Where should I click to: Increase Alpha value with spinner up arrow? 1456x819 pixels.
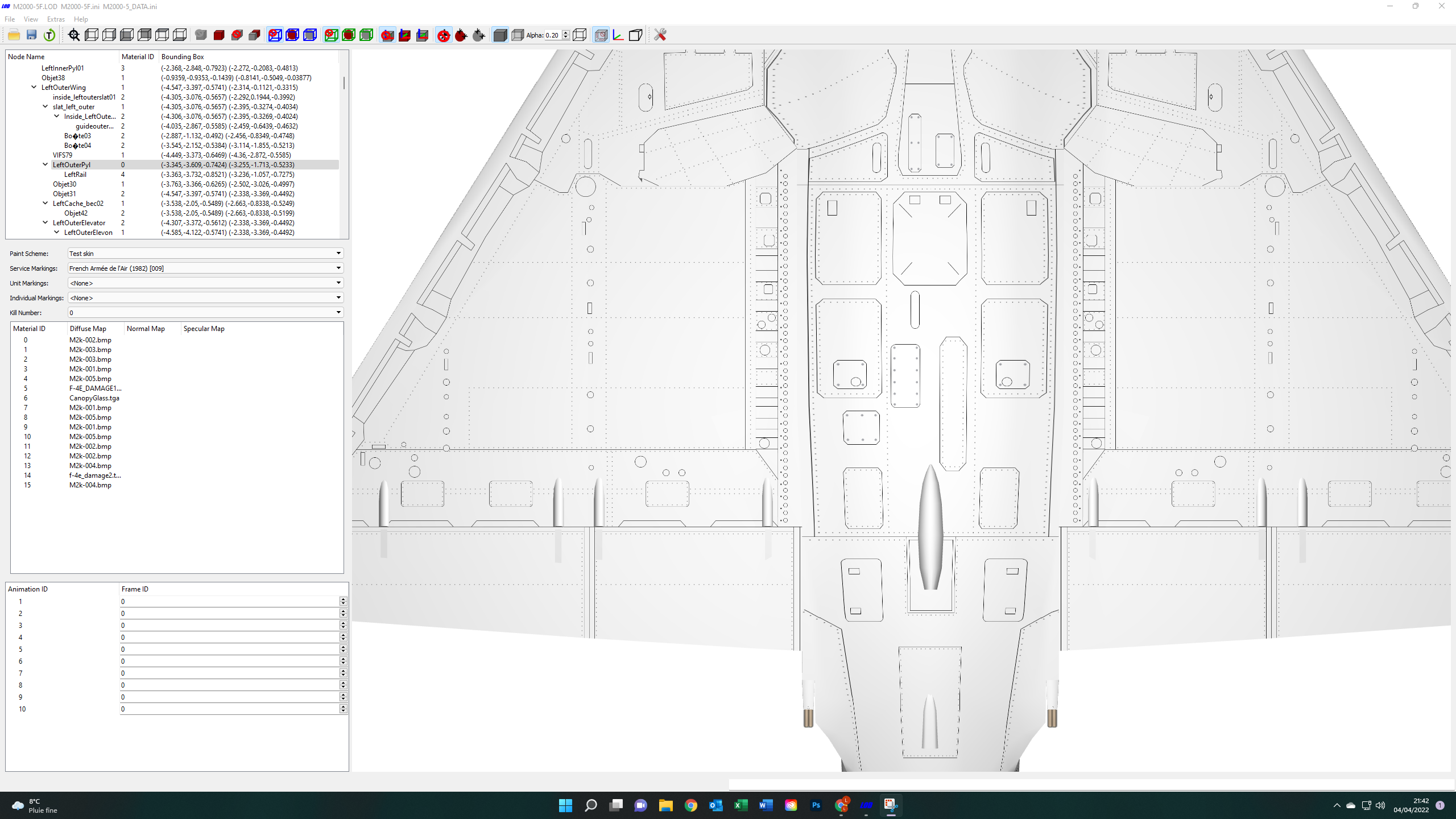coord(565,32)
